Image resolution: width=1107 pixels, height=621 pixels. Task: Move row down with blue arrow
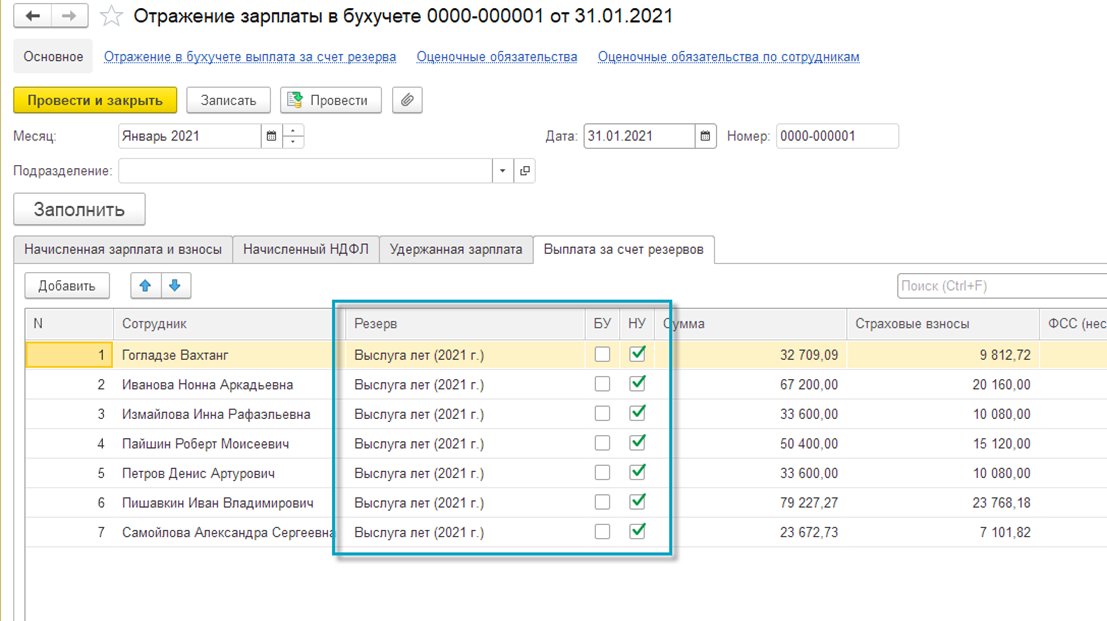pyautogui.click(x=175, y=286)
